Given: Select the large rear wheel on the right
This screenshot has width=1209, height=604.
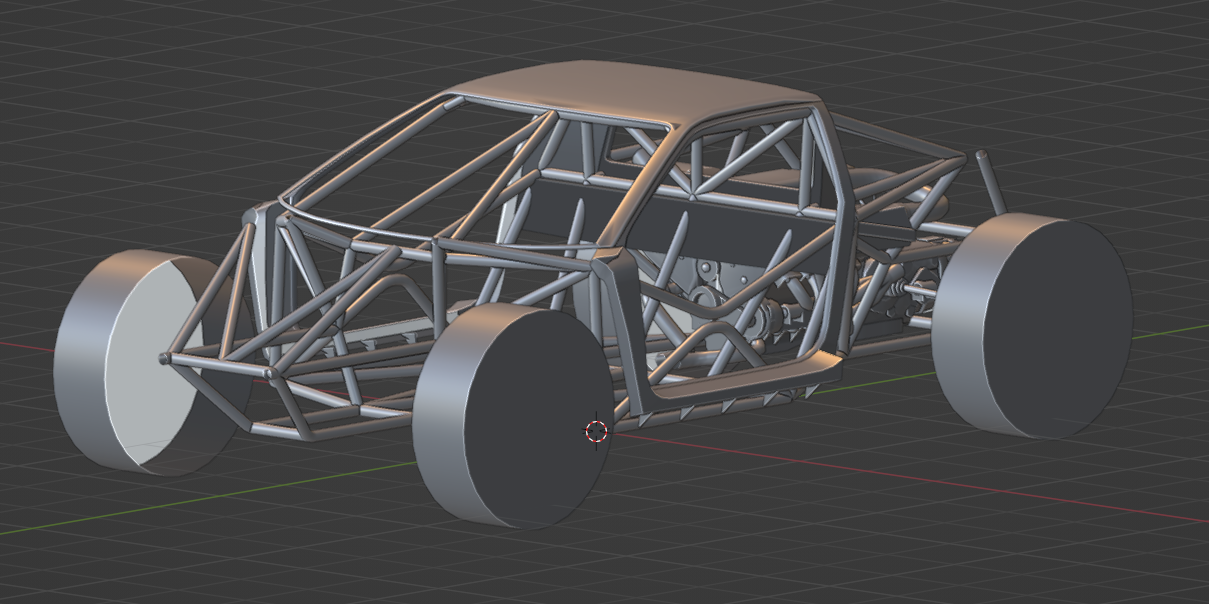Looking at the screenshot, I should coord(1032,325).
